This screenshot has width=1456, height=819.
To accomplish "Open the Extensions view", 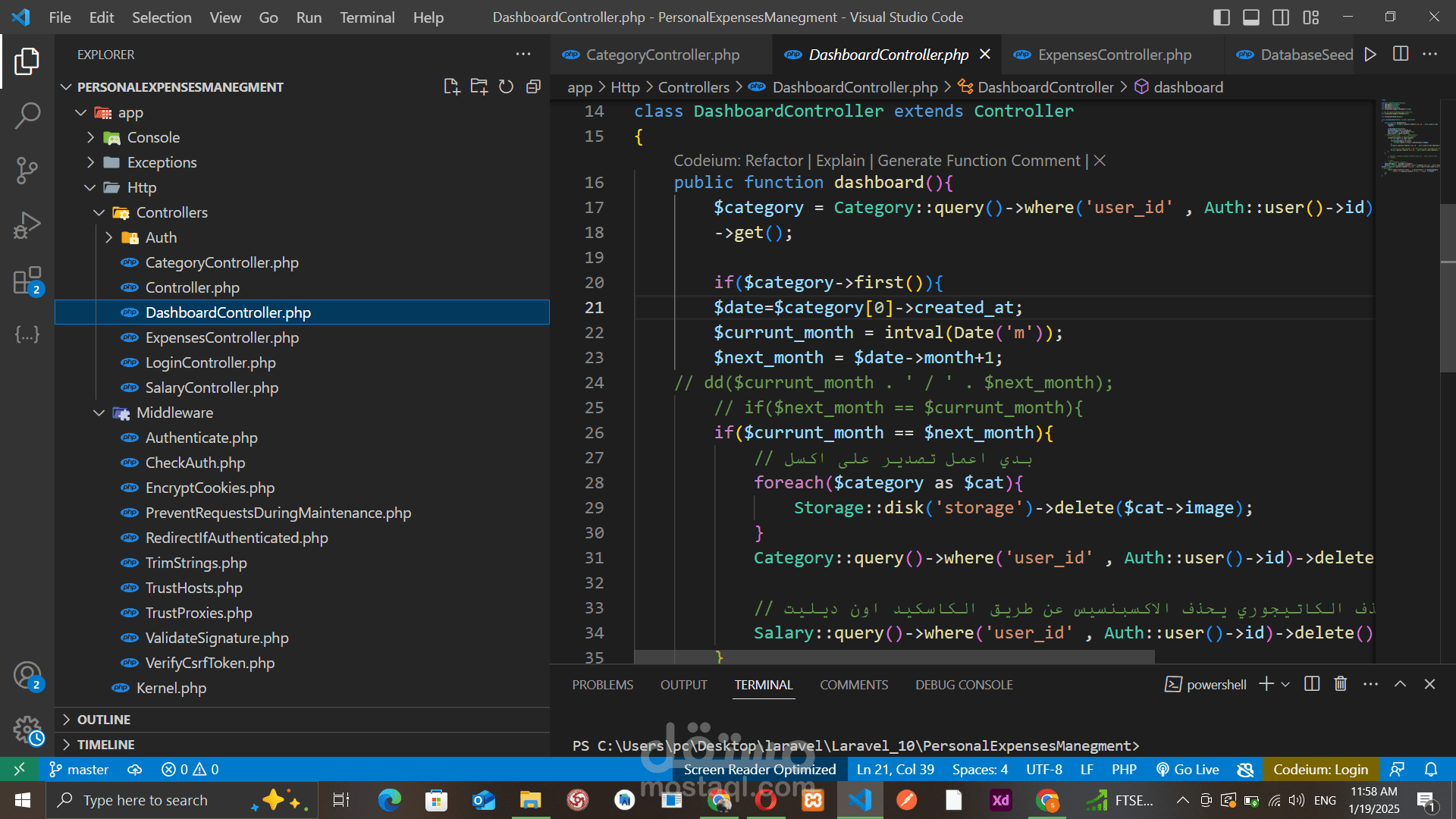I will [27, 281].
